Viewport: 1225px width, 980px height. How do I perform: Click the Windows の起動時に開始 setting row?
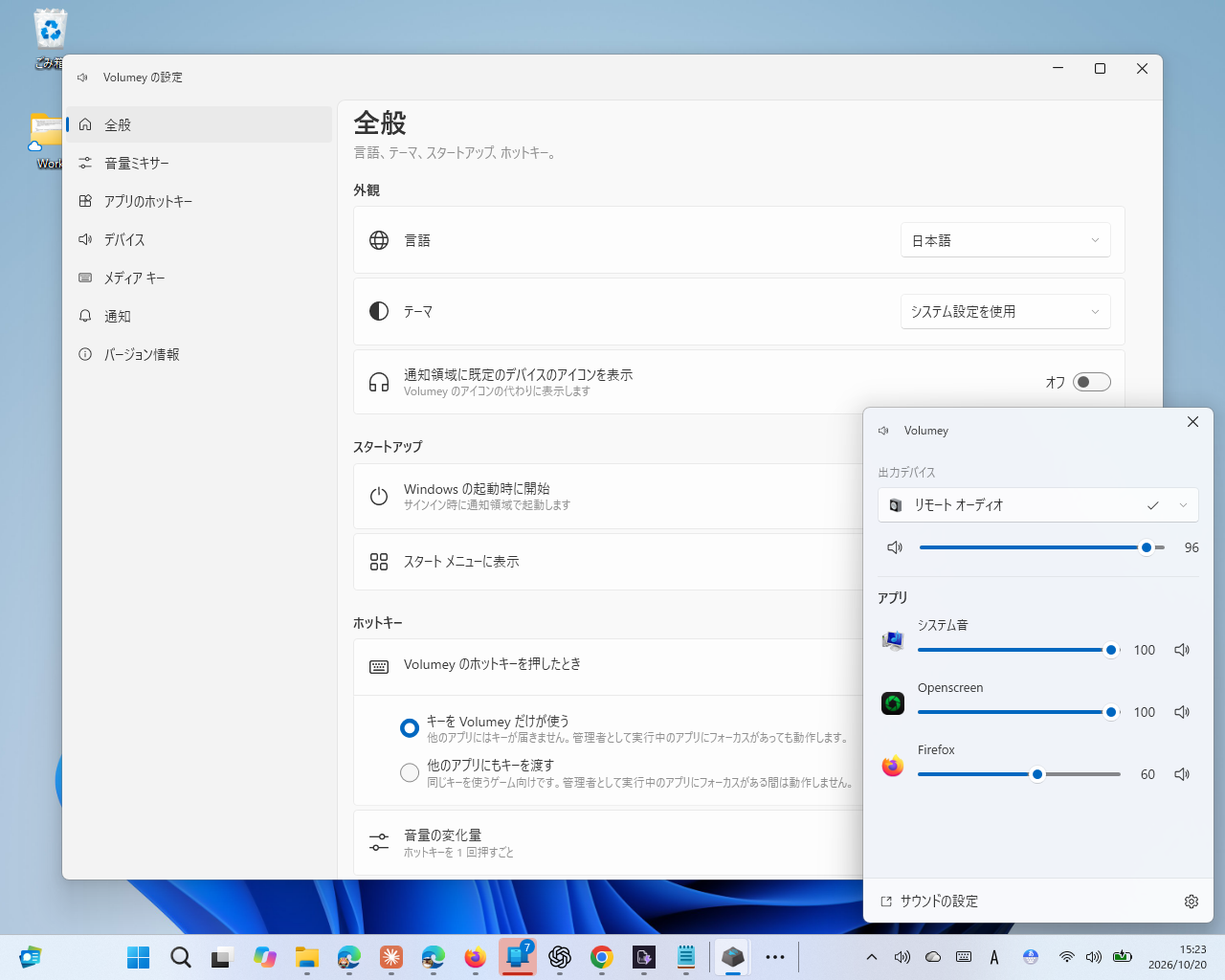(609, 496)
